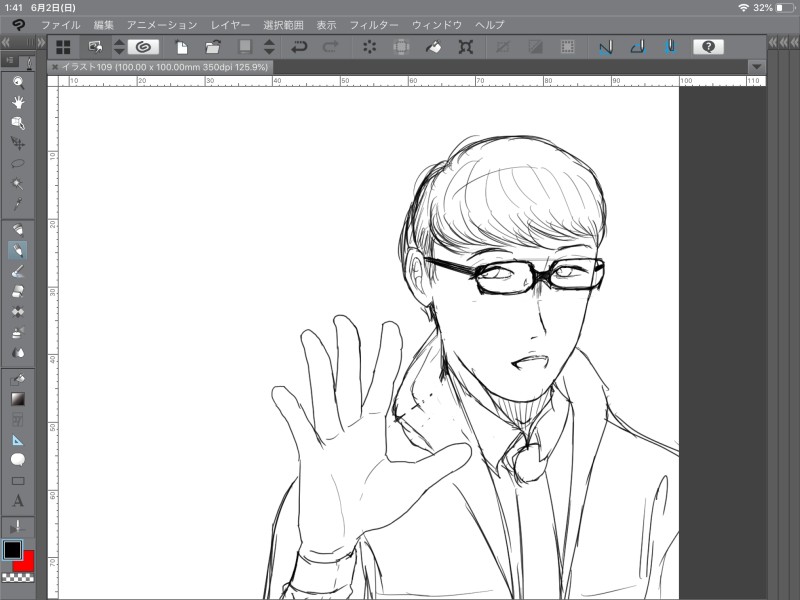Click the quick share image icon

point(95,47)
